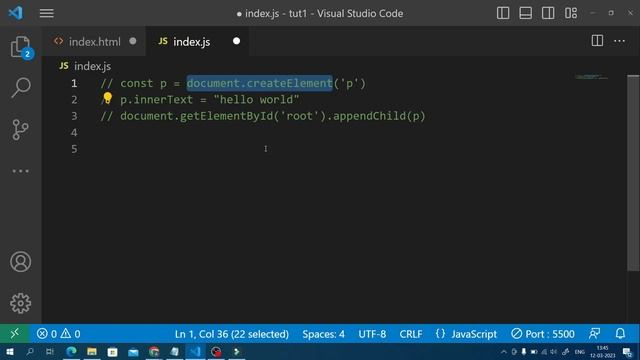
Task: Open notifications bell in status bar
Action: tap(620, 333)
